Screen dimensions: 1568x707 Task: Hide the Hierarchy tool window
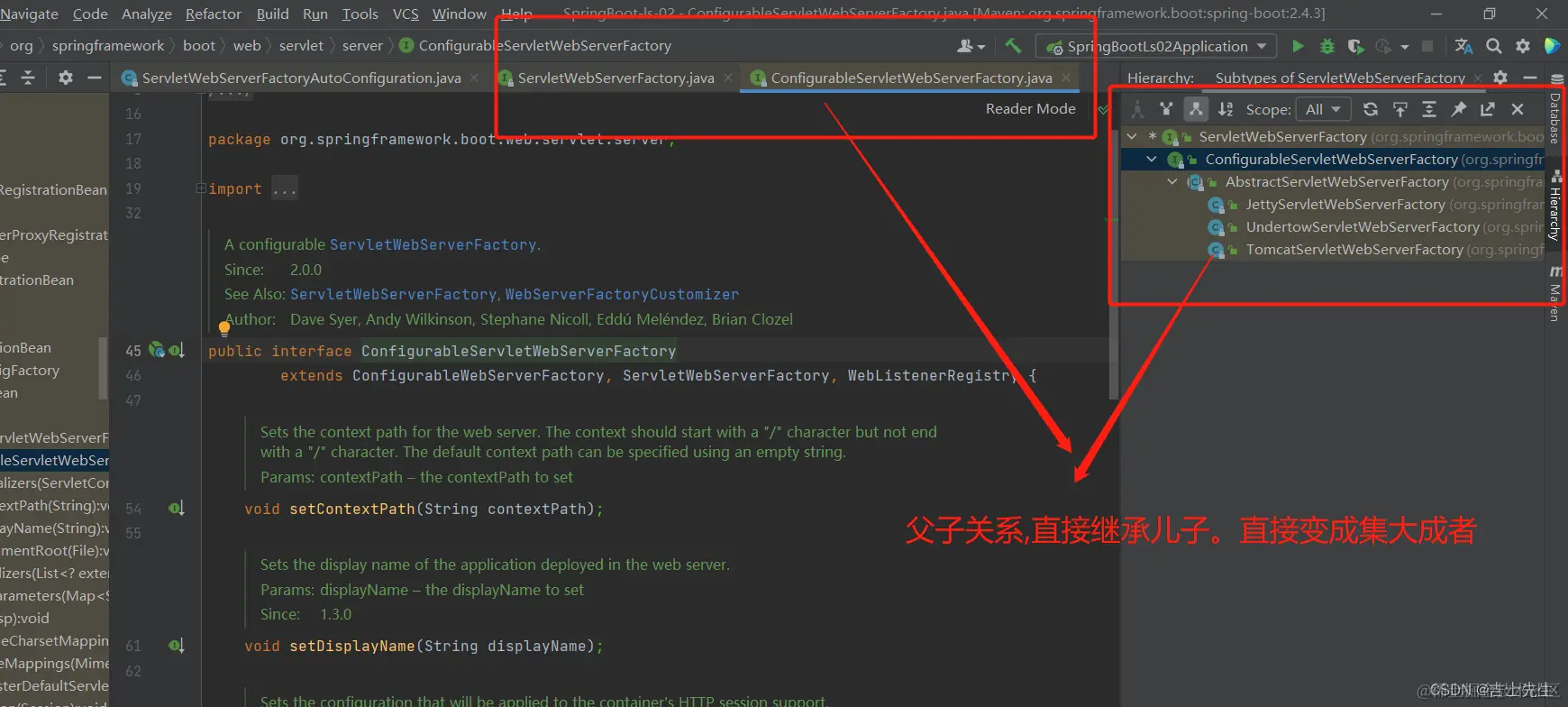pyautogui.click(x=1529, y=78)
